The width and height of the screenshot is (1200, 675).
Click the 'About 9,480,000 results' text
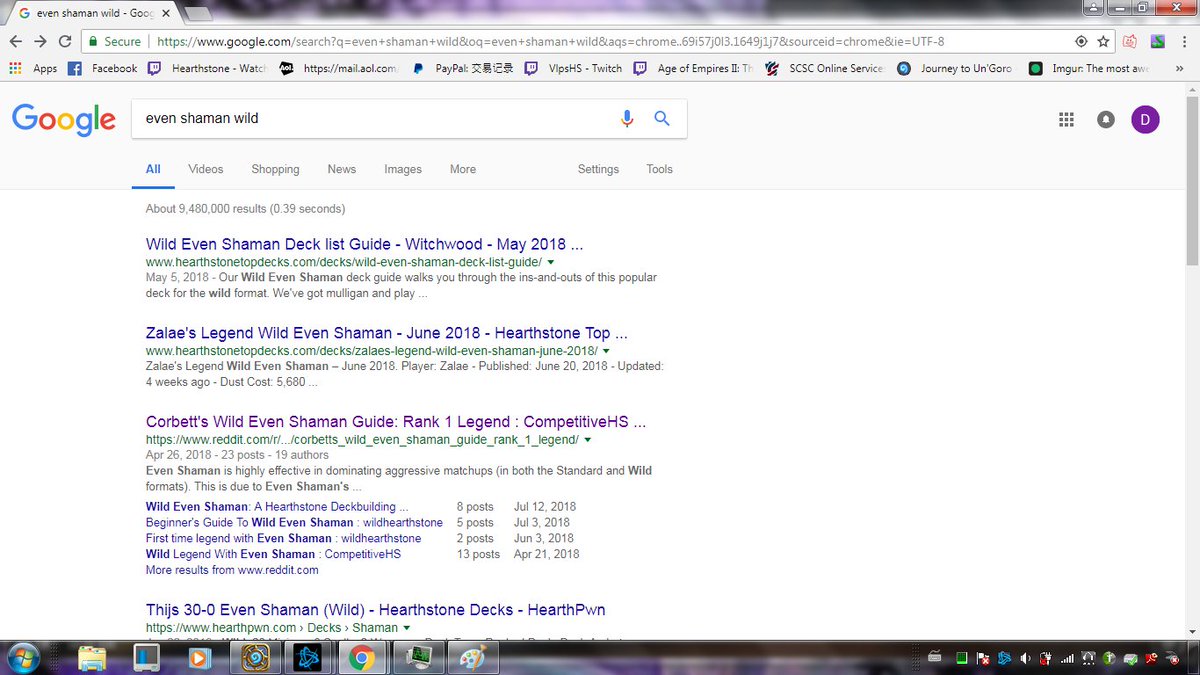tap(245, 209)
